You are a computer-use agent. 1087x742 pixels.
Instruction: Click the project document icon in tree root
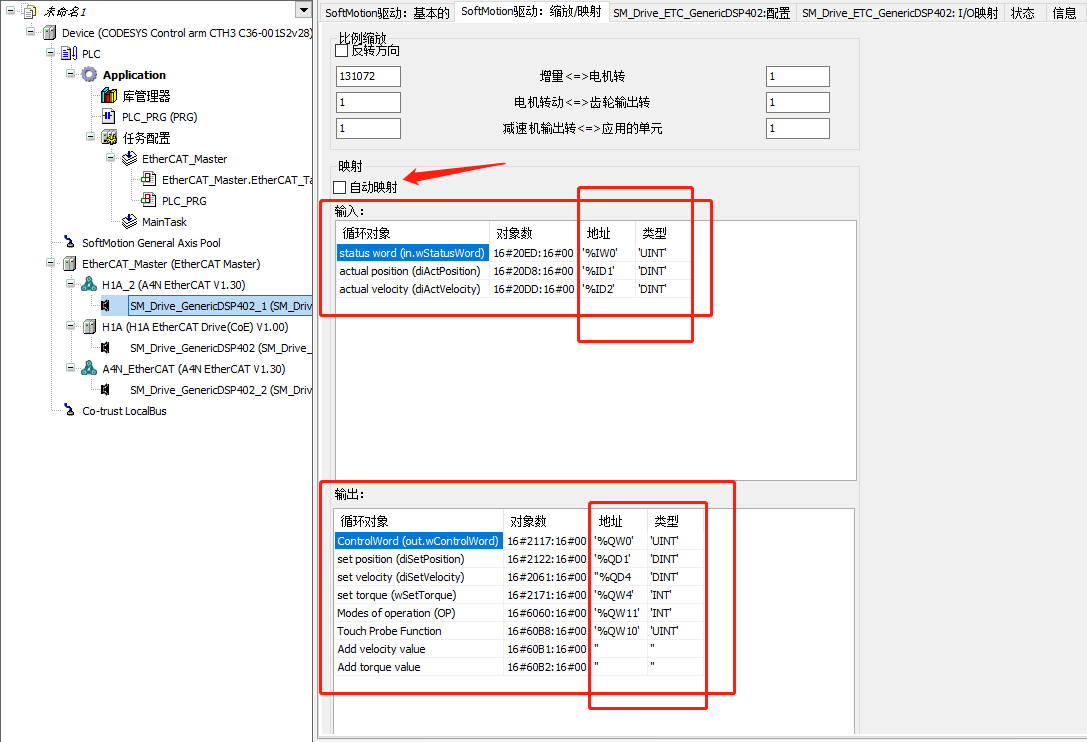pyautogui.click(x=29, y=11)
